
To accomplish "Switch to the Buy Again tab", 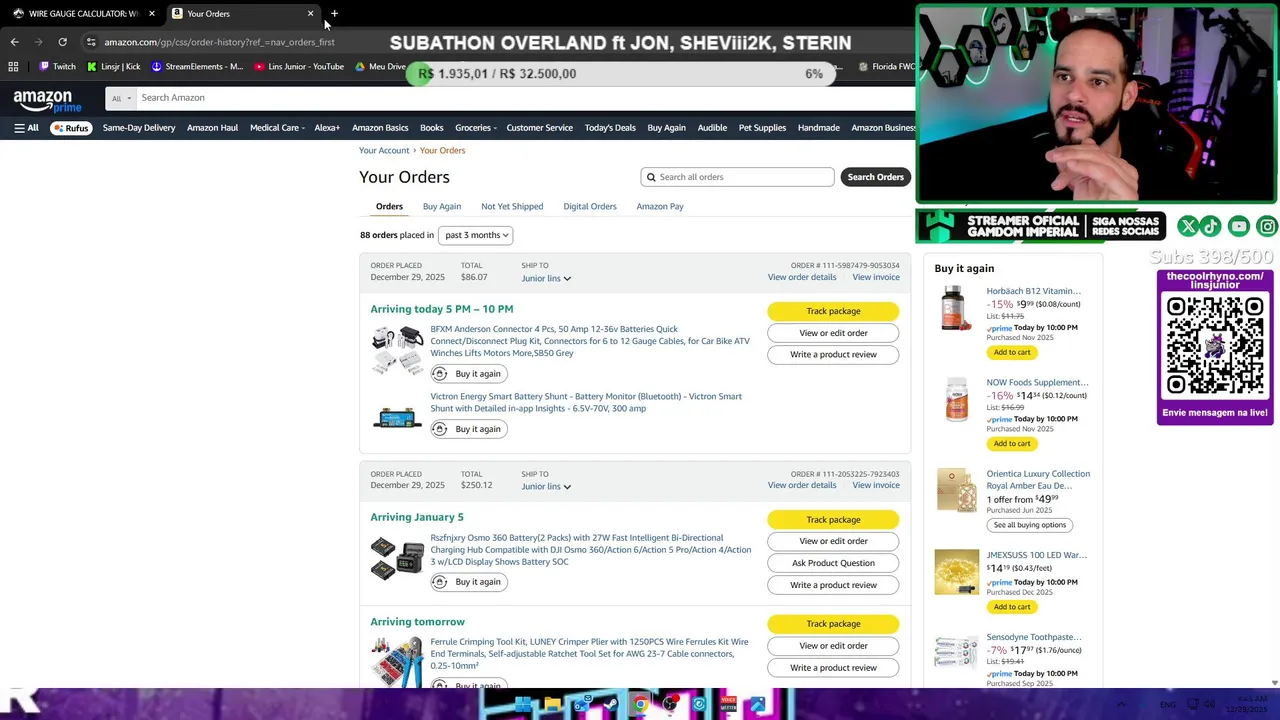I will (x=442, y=207).
